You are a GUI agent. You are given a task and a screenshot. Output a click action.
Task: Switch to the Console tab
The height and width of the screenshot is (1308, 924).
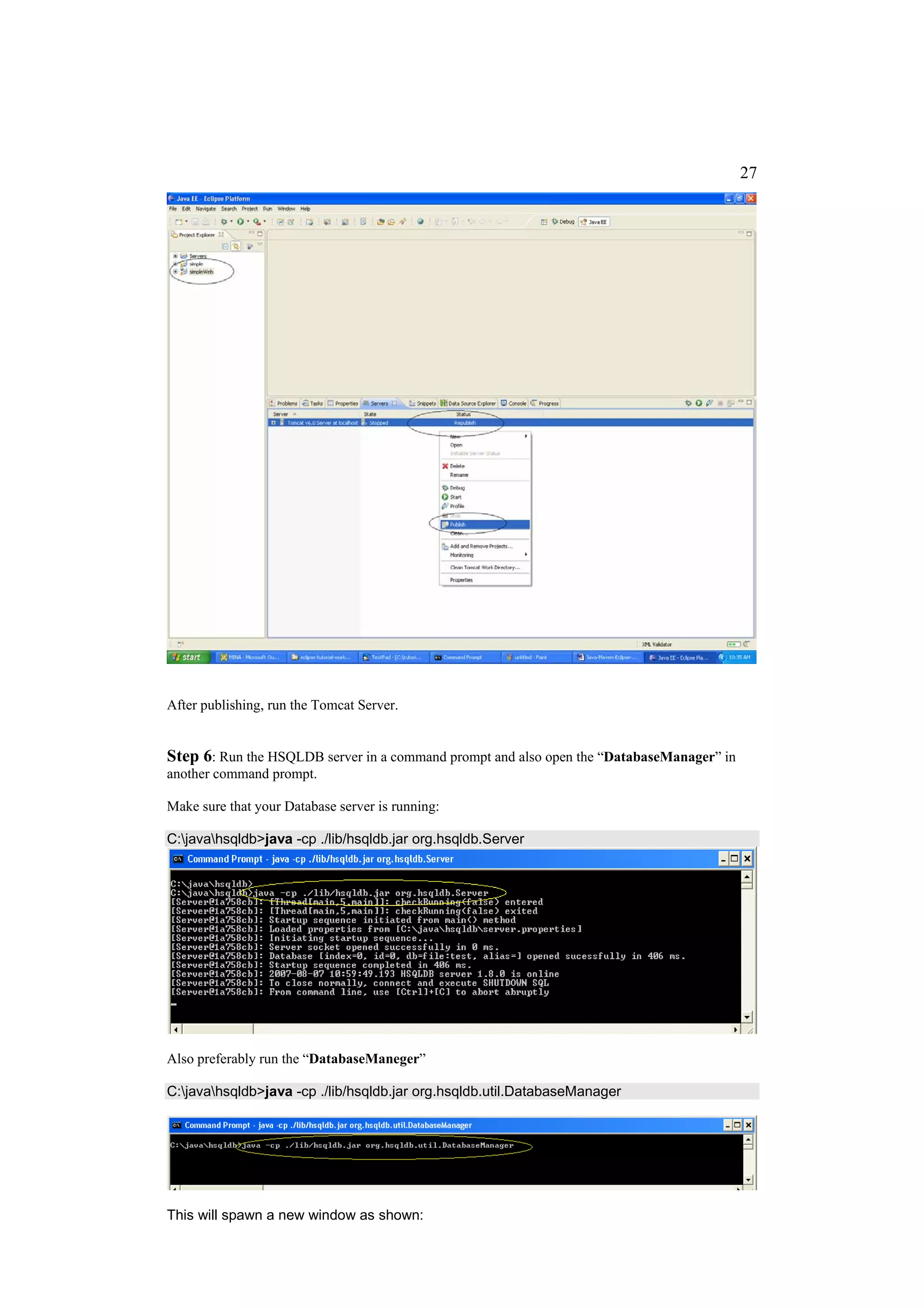click(513, 404)
